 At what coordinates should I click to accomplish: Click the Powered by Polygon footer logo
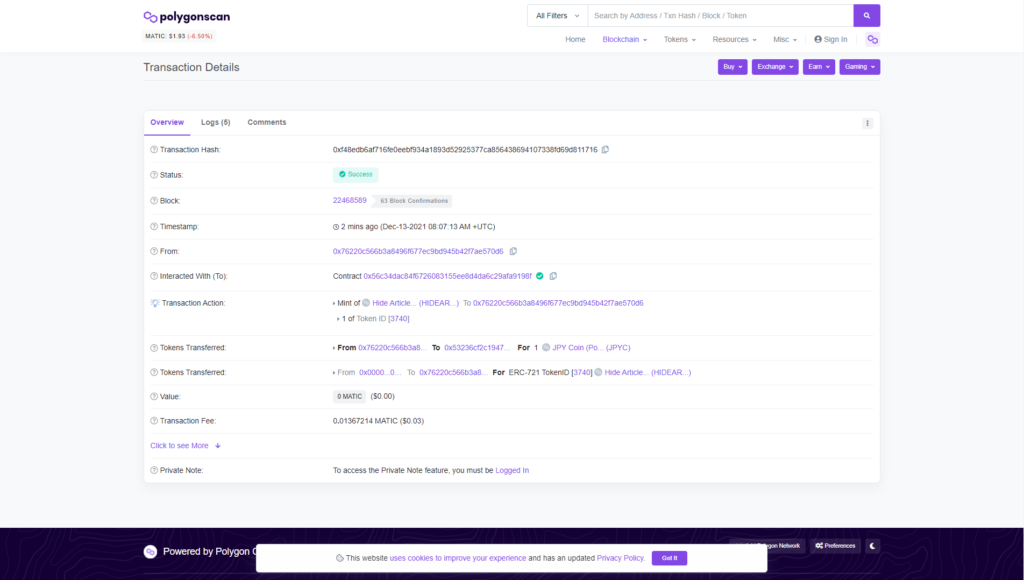[150, 552]
